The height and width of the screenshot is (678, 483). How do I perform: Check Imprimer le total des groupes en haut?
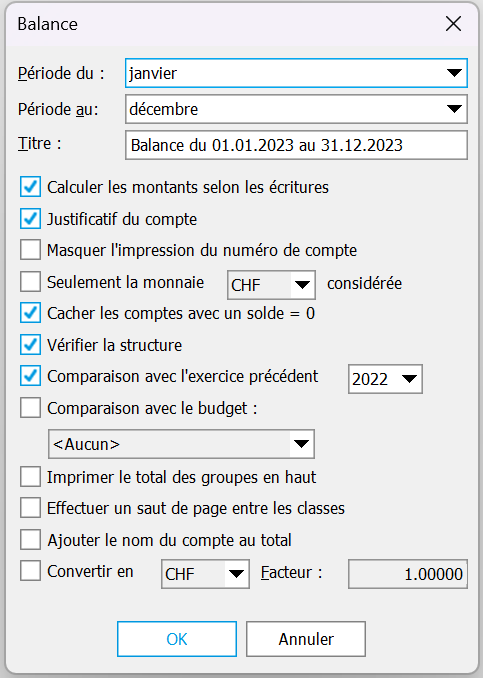(x=30, y=477)
